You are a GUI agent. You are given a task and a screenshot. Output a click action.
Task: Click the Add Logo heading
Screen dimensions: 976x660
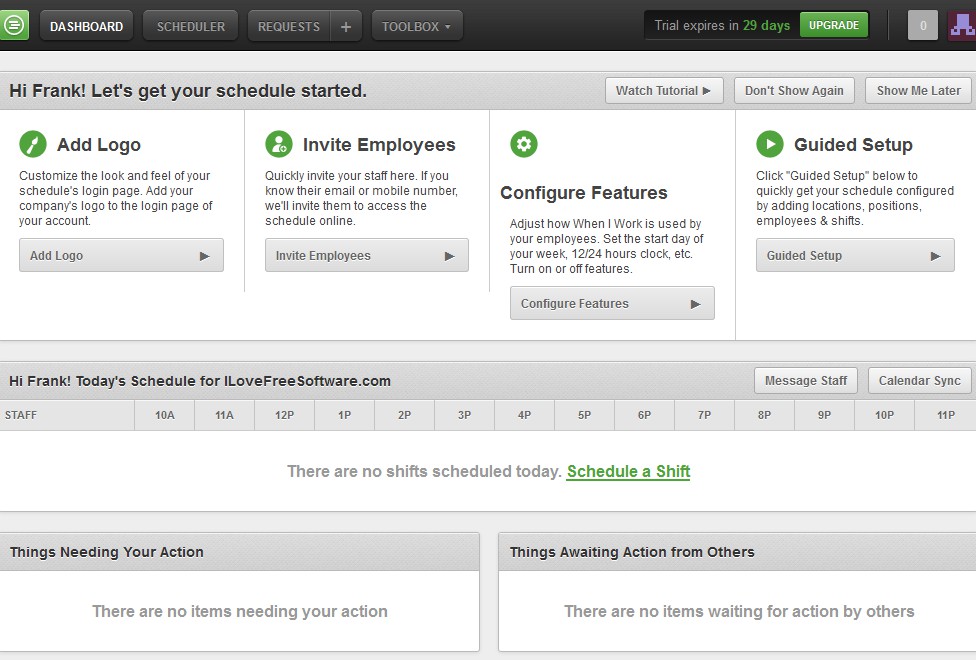(99, 144)
